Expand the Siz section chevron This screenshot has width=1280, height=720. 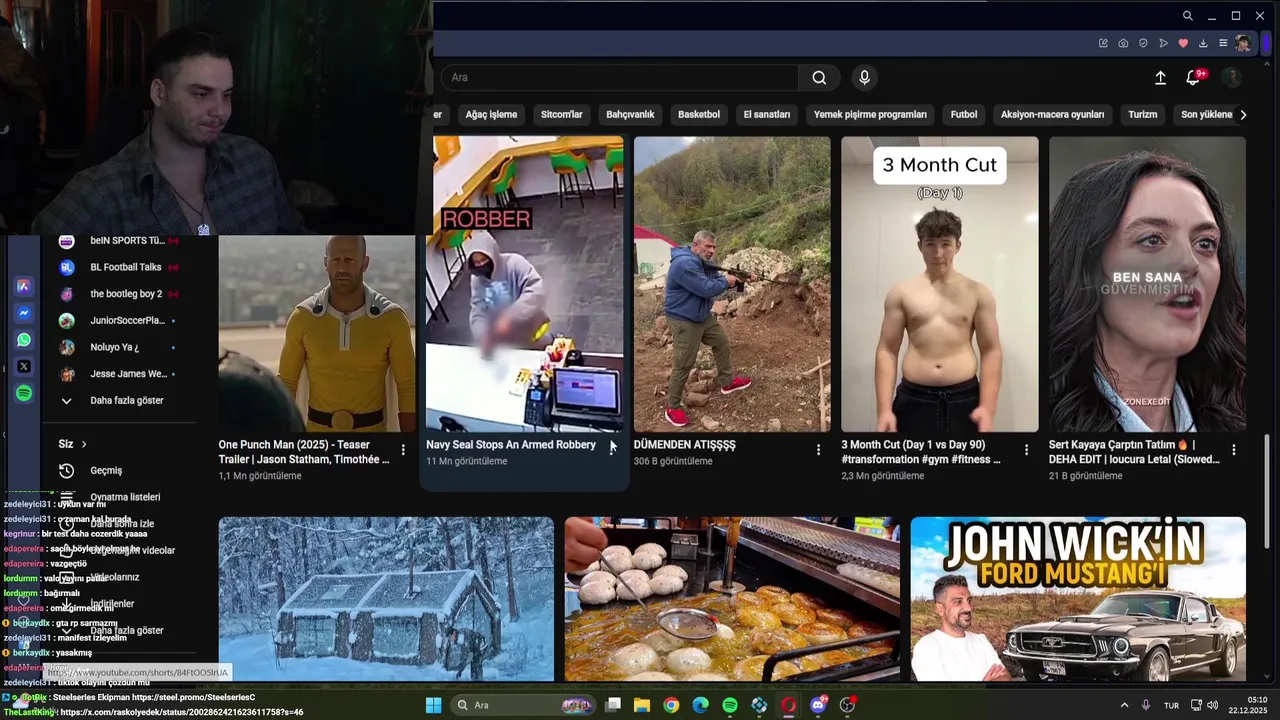pos(84,444)
